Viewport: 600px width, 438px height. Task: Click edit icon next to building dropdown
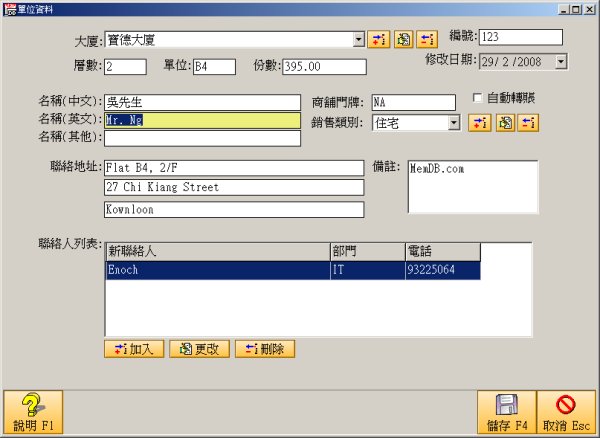[x=403, y=39]
